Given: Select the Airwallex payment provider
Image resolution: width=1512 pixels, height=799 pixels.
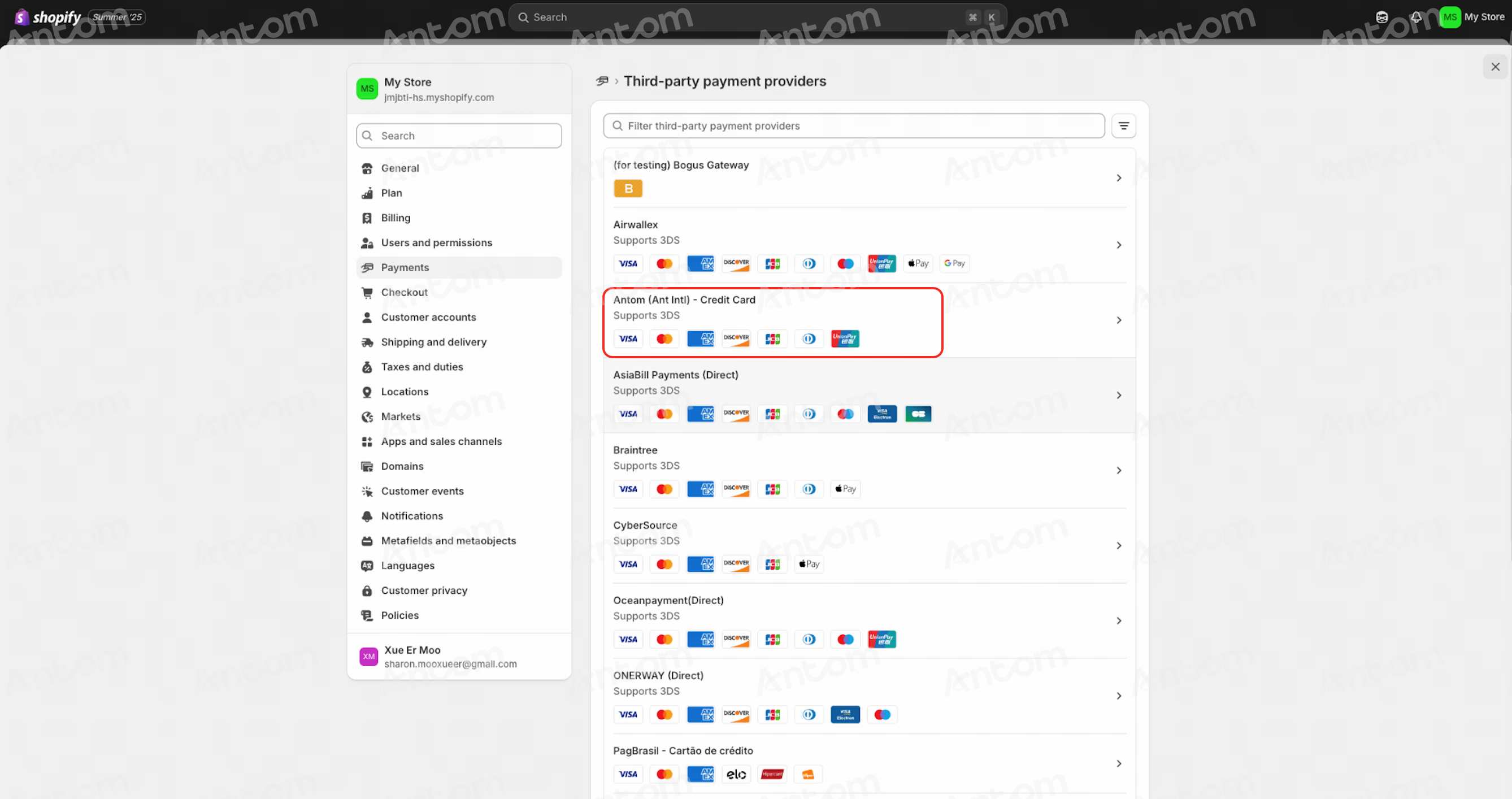Looking at the screenshot, I should 869,245.
